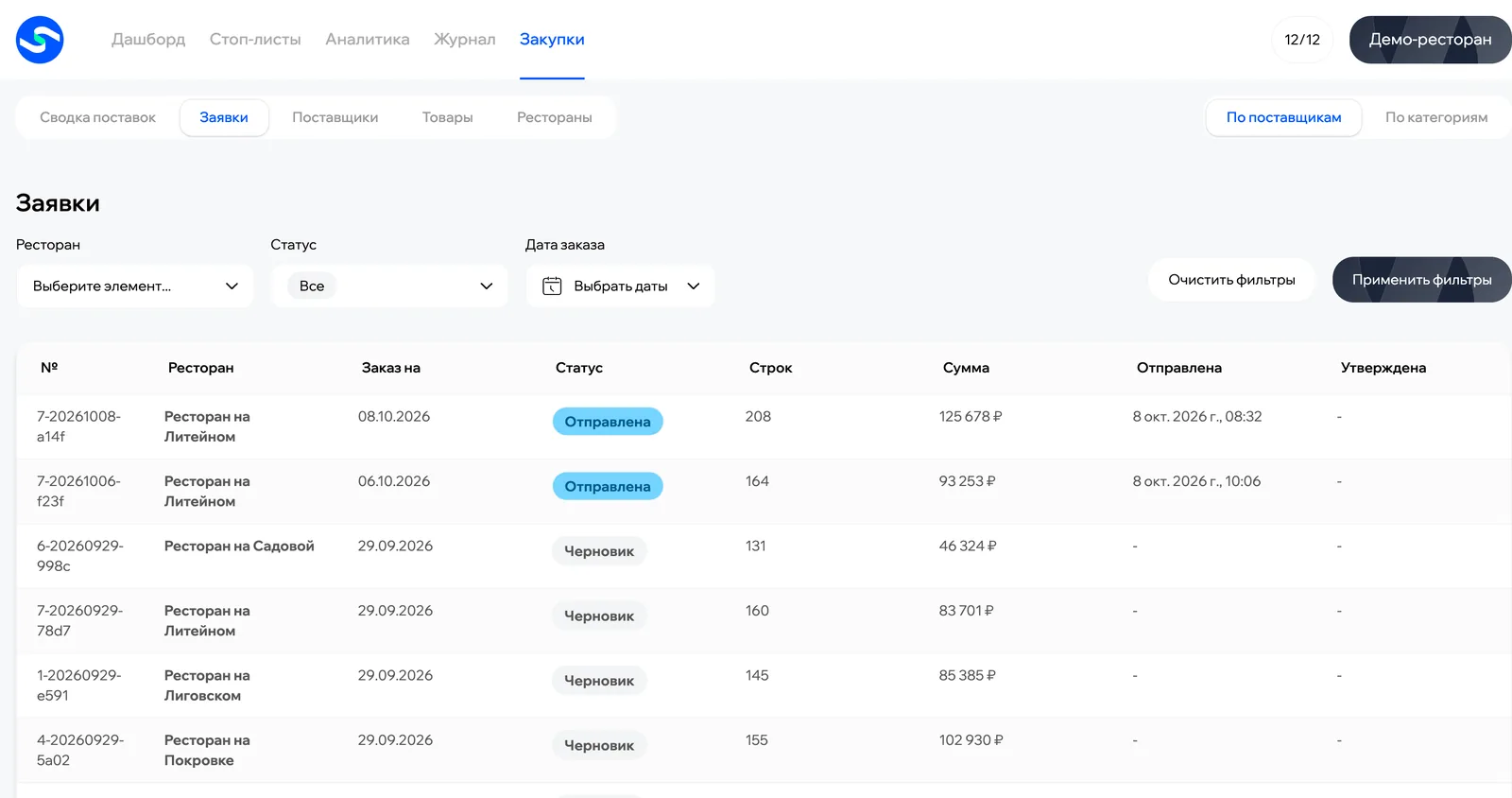Click the № column header
This screenshot has width=1512, height=798.
(49, 368)
